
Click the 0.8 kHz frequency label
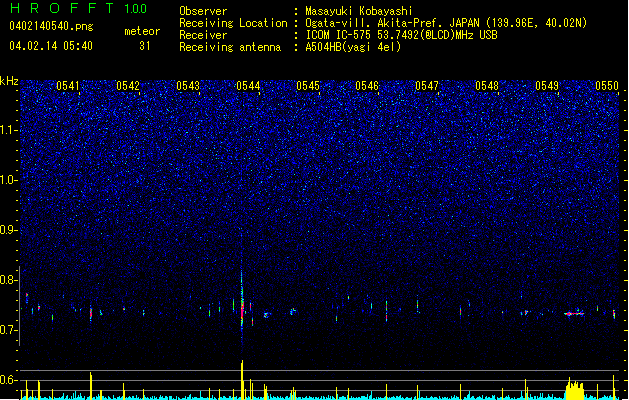8,280
